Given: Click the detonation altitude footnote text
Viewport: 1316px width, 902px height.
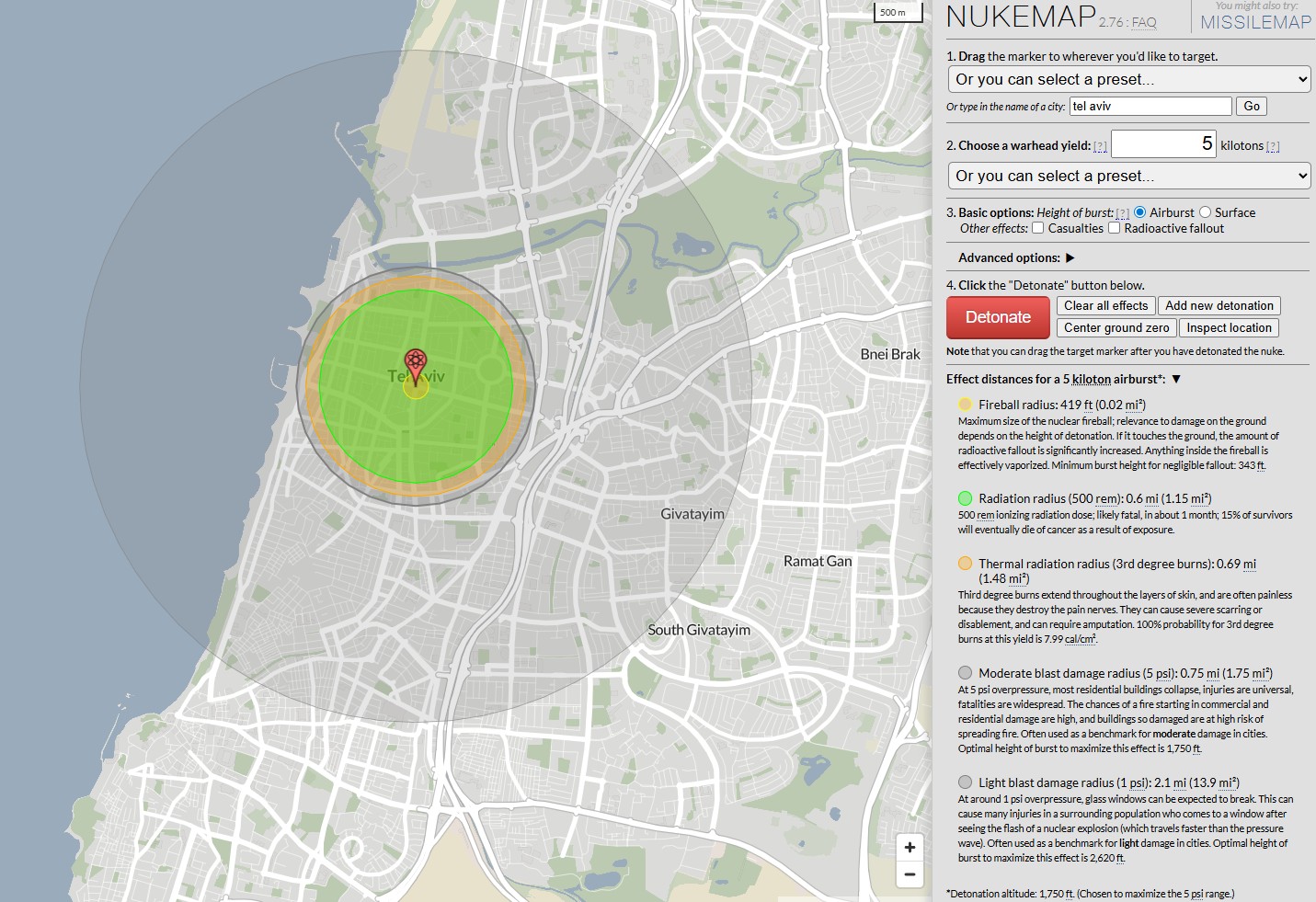Looking at the screenshot, I should click(1091, 894).
